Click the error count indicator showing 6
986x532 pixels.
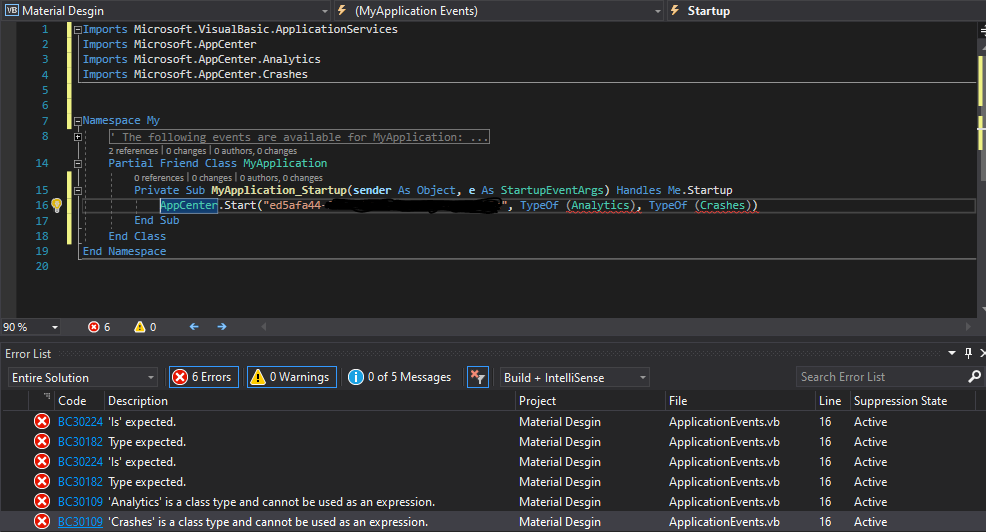[x=99, y=327]
